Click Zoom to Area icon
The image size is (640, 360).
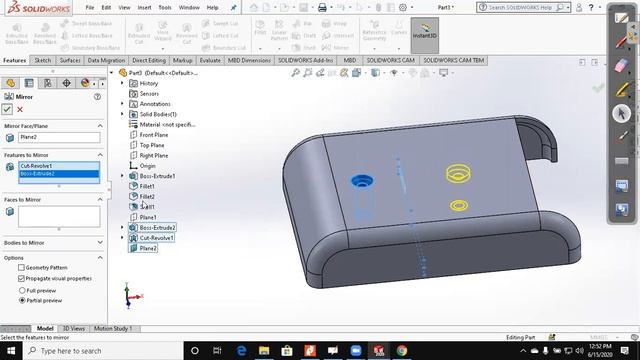click(x=308, y=73)
